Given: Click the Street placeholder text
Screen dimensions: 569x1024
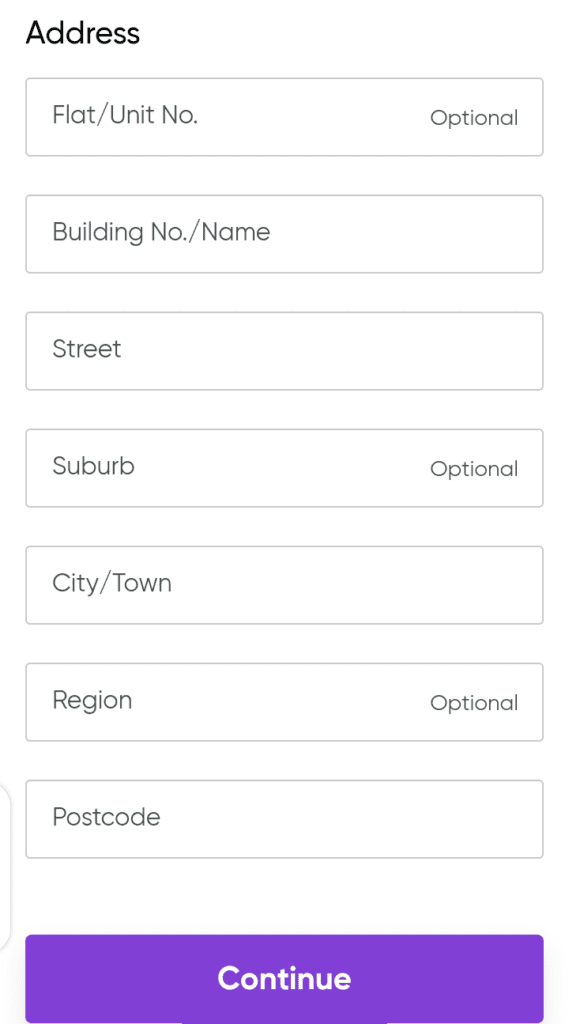Looking at the screenshot, I should (87, 349).
